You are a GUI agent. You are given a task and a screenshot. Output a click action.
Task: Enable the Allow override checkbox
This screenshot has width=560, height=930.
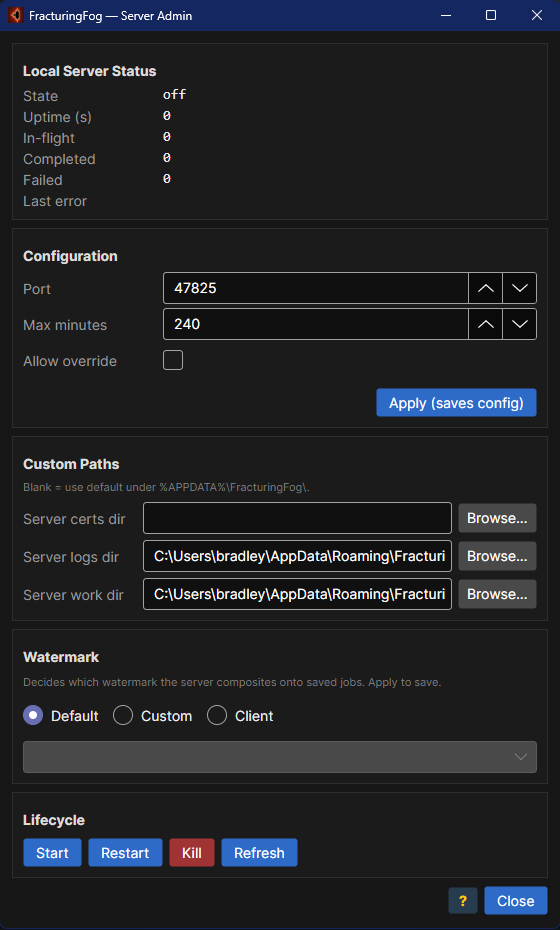pyautogui.click(x=173, y=360)
